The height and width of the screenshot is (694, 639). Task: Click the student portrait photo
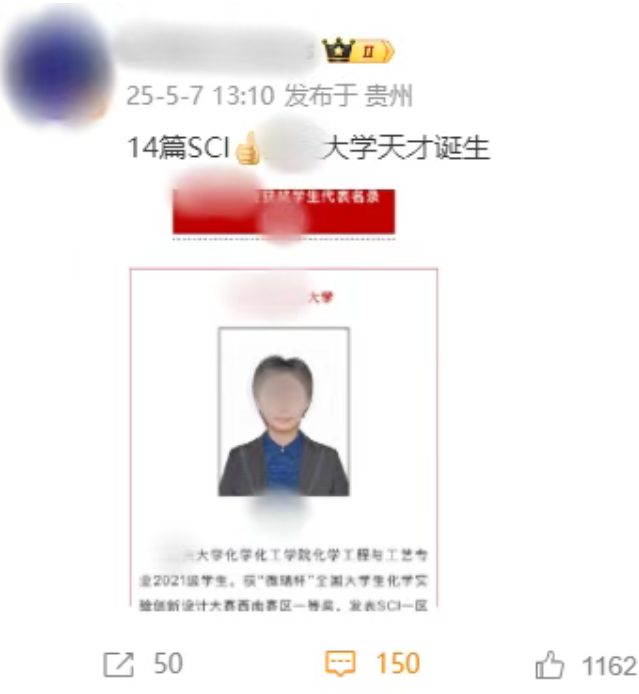point(284,412)
